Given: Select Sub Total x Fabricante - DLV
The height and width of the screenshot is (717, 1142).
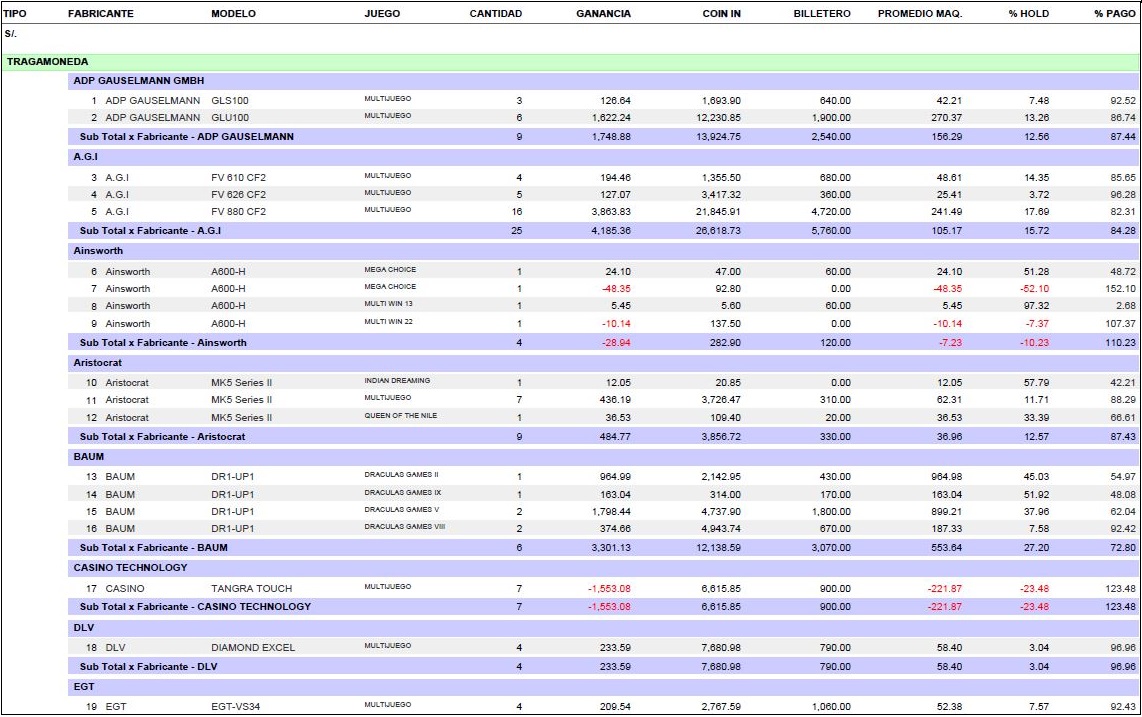Looking at the screenshot, I should [603, 666].
